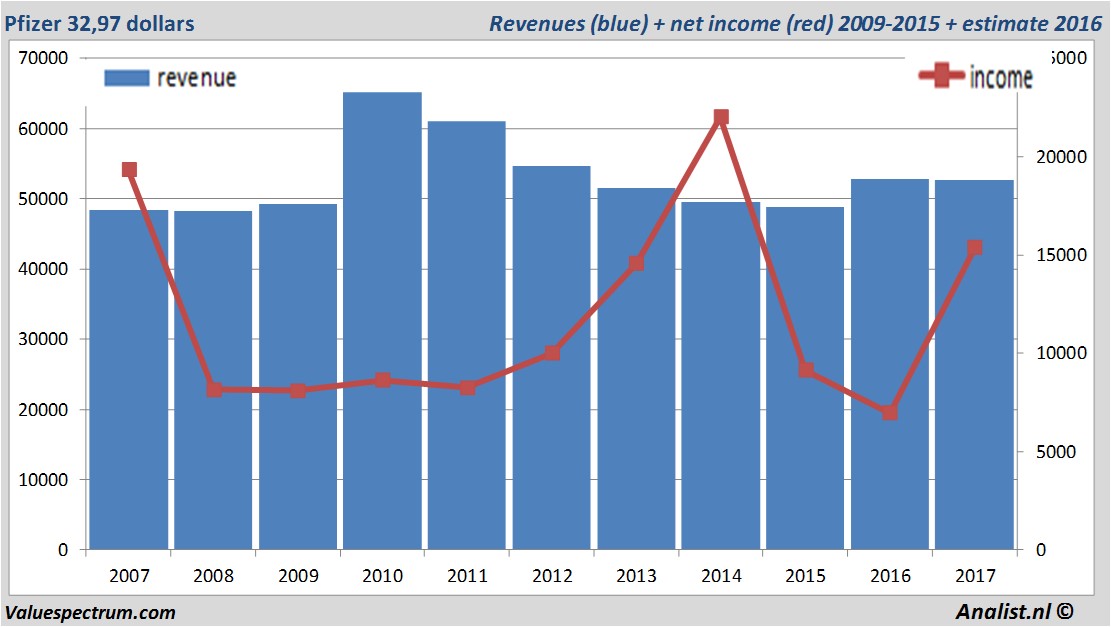Image resolution: width=1111 pixels, height=627 pixels.
Task: Click the 2012 x-axis year label
Action: 552,575
